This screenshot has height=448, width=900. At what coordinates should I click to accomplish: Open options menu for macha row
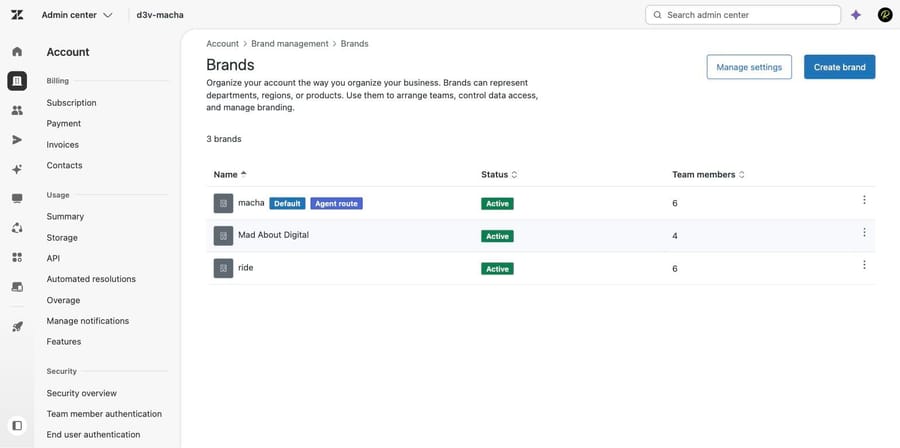[864, 200]
